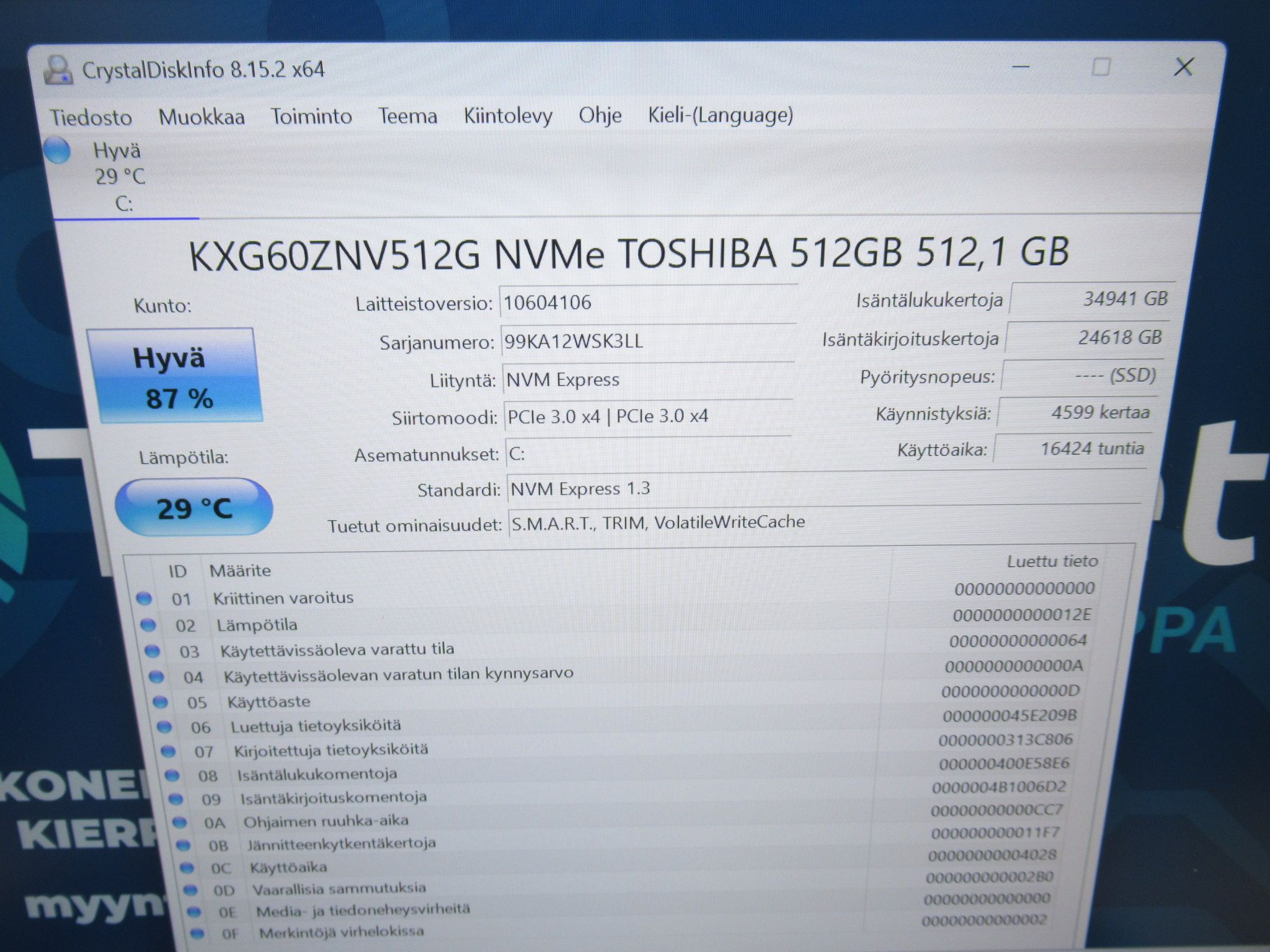
Task: Click the status dot for Ohjaimen ruuhka-aika
Action: [179, 822]
